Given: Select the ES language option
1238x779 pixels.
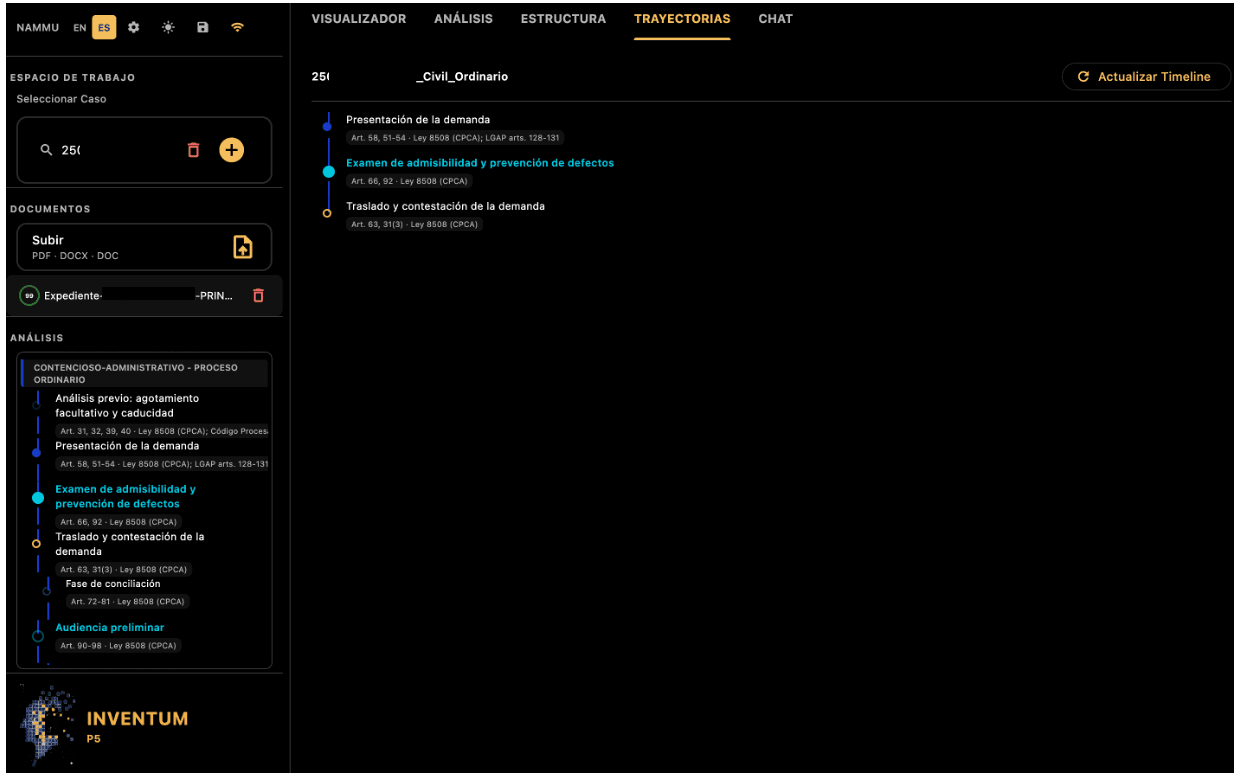Looking at the screenshot, I should [103, 28].
